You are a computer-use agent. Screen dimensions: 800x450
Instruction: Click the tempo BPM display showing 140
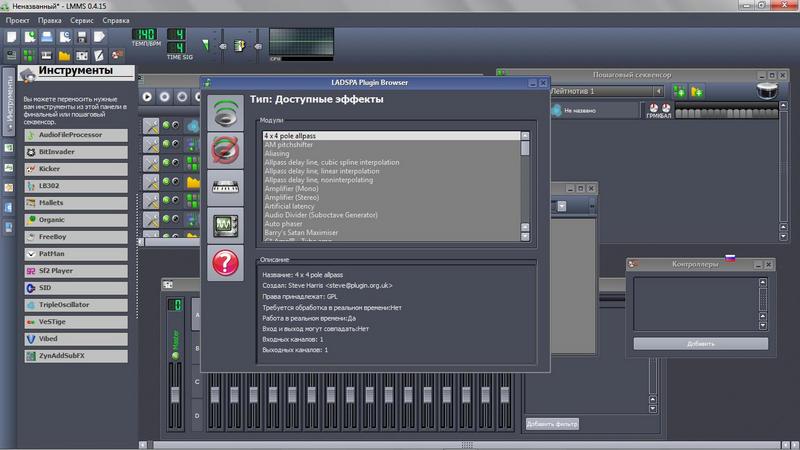145,34
